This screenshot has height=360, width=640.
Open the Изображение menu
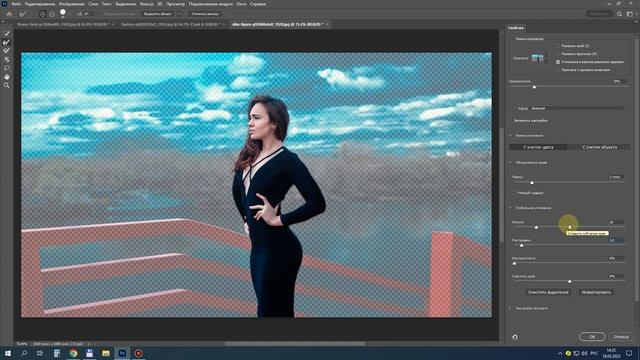pos(72,4)
